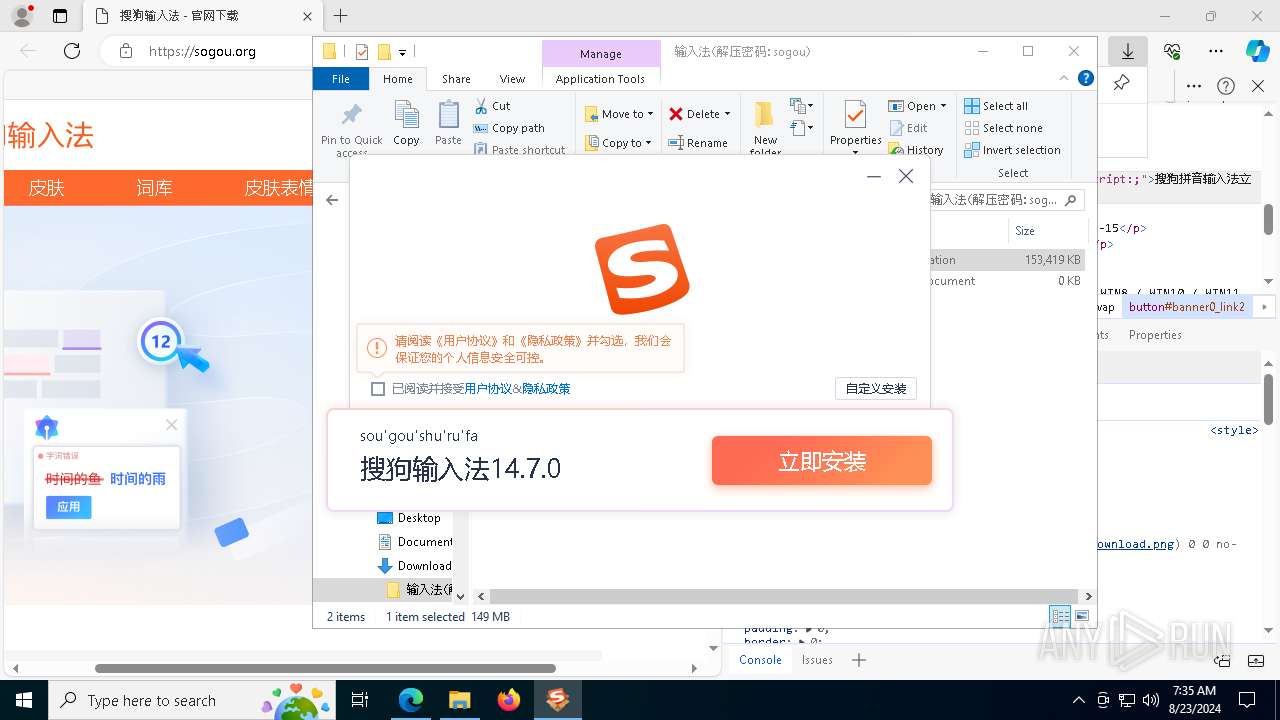1280x720 pixels.
Task: Click the 应用 button on webpage card
Action: [69, 507]
